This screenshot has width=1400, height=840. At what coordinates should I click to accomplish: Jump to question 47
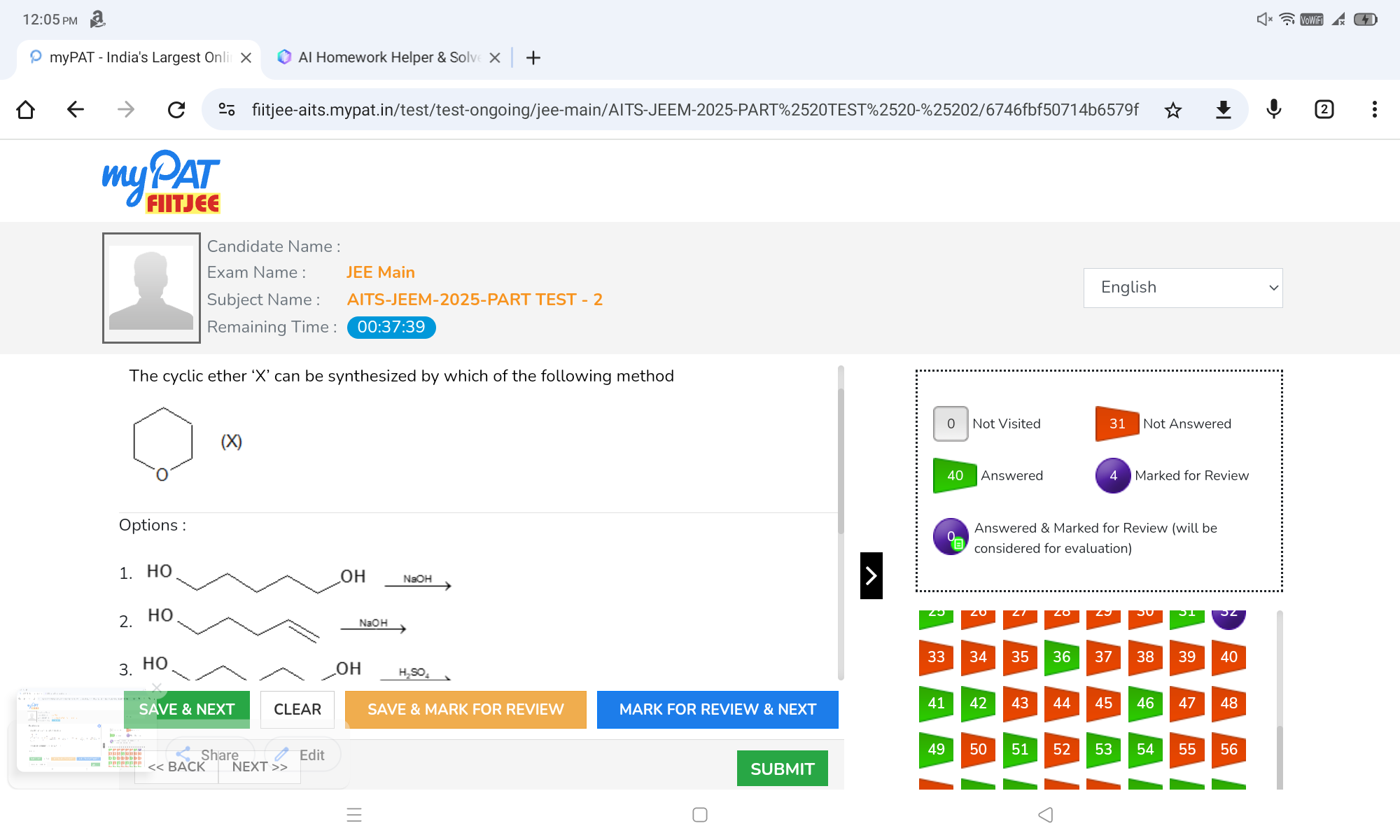1187,703
